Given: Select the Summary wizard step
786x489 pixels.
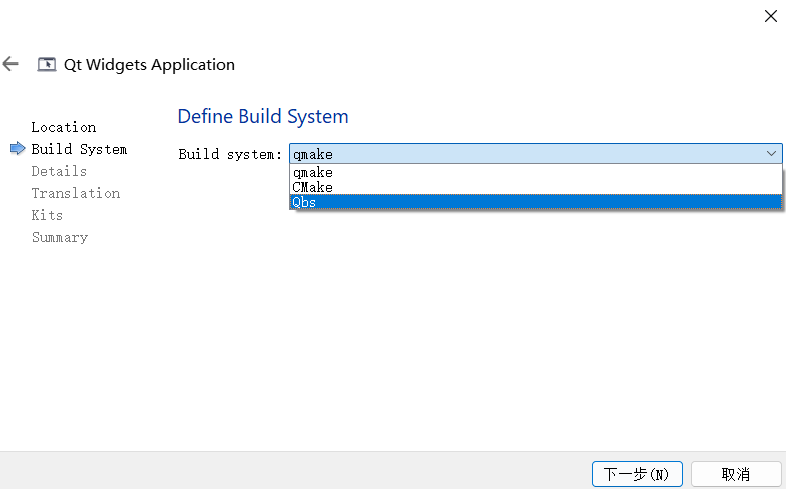Looking at the screenshot, I should pos(60,237).
